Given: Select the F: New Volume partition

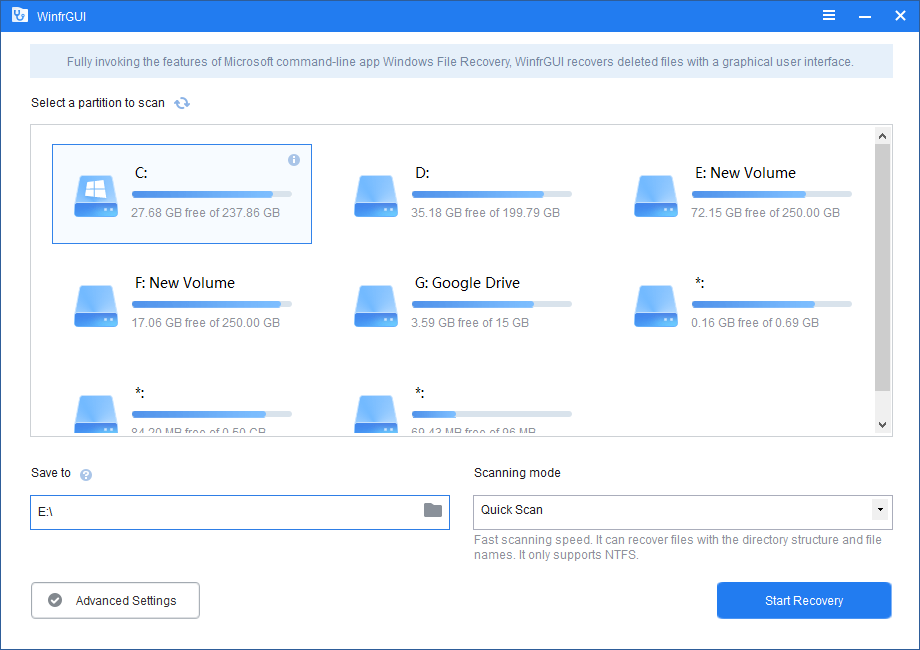Looking at the screenshot, I should (95, 307).
